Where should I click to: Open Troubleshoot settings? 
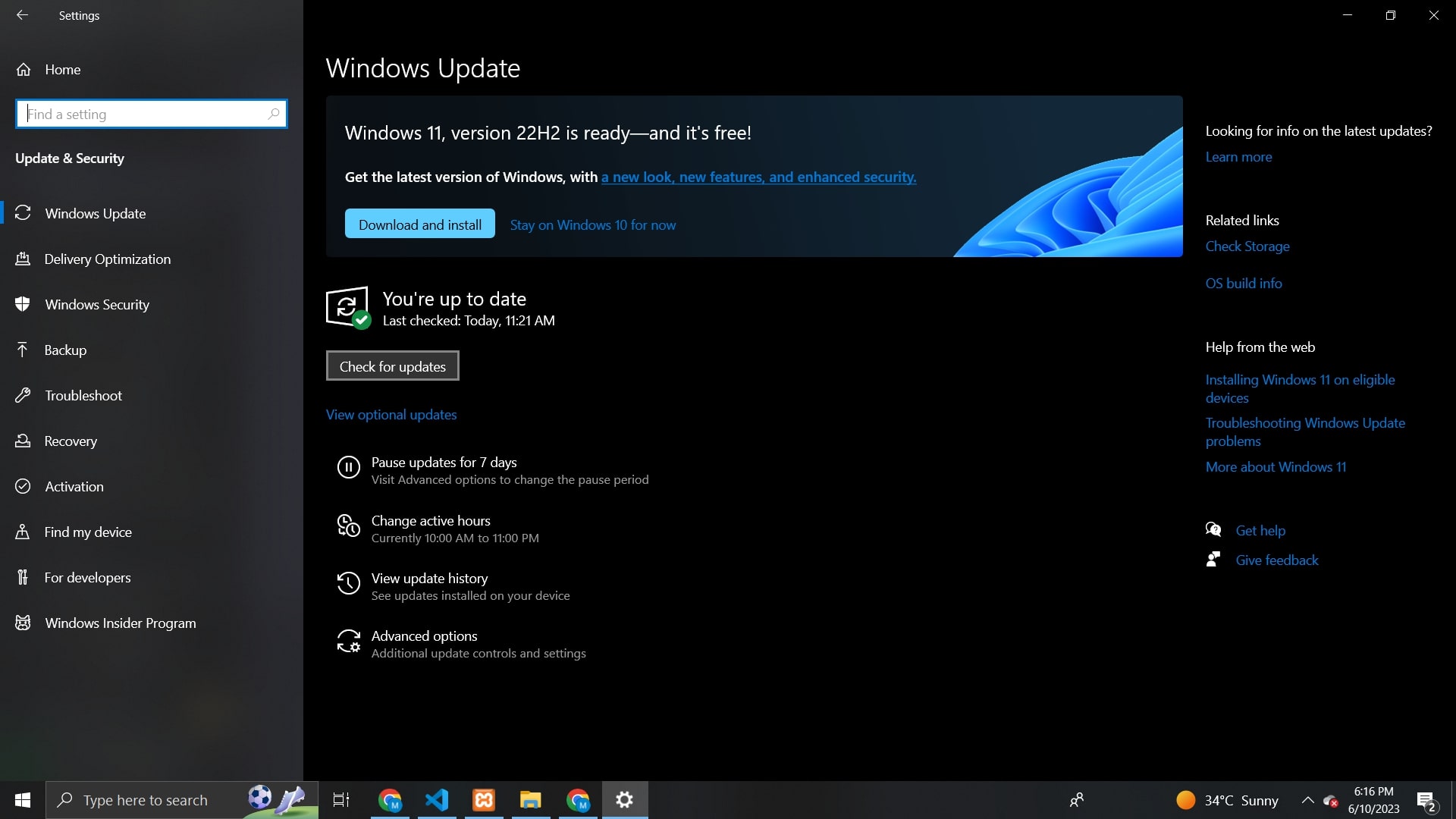tap(152, 396)
